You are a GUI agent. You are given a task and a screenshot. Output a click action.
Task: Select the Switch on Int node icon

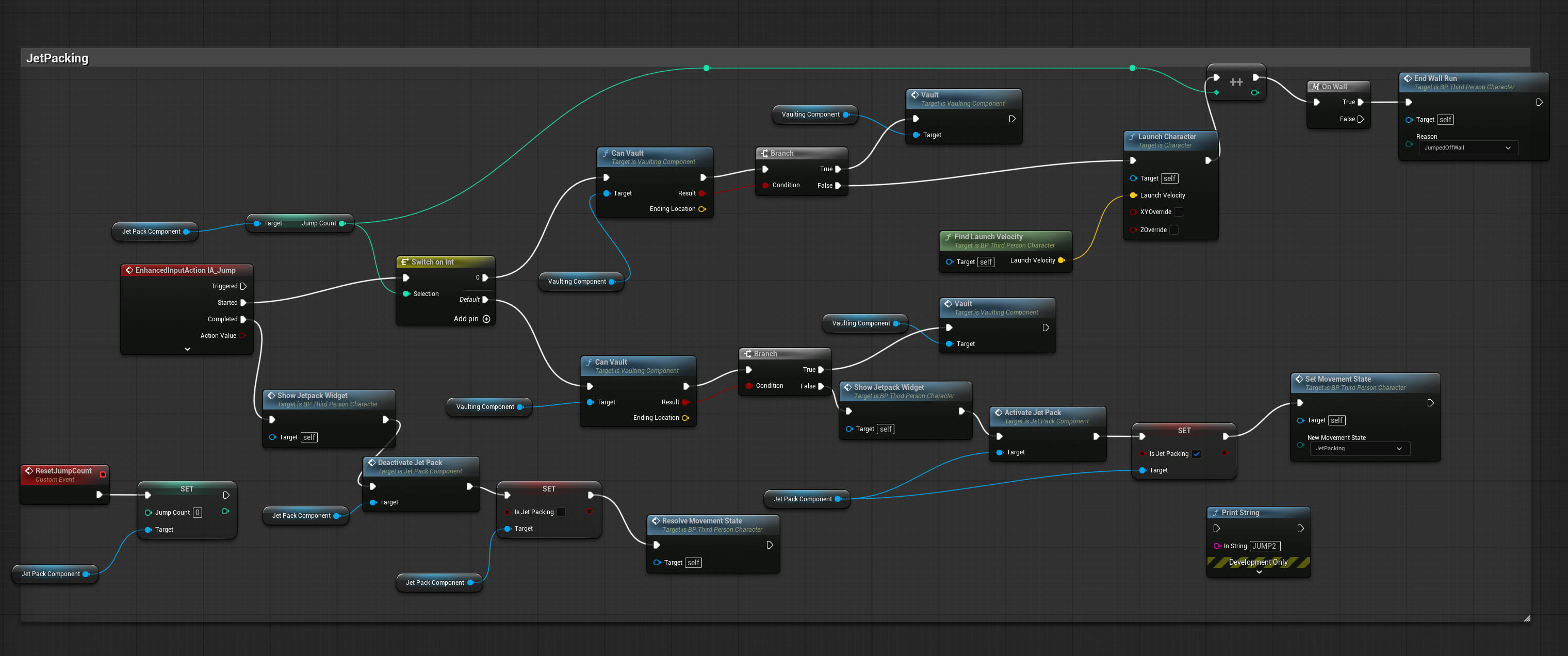405,261
